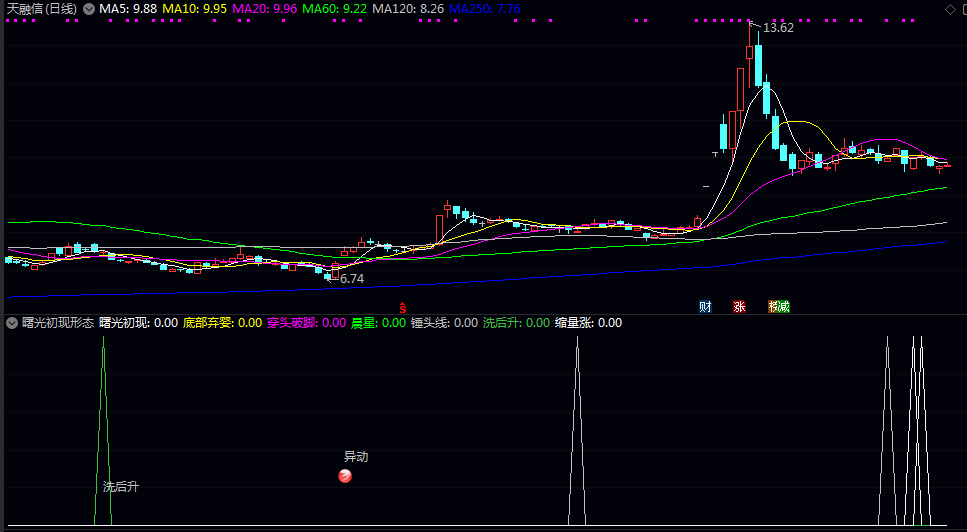Select the MA5 moving average label
Viewport: 967px width, 532px height.
(128, 9)
